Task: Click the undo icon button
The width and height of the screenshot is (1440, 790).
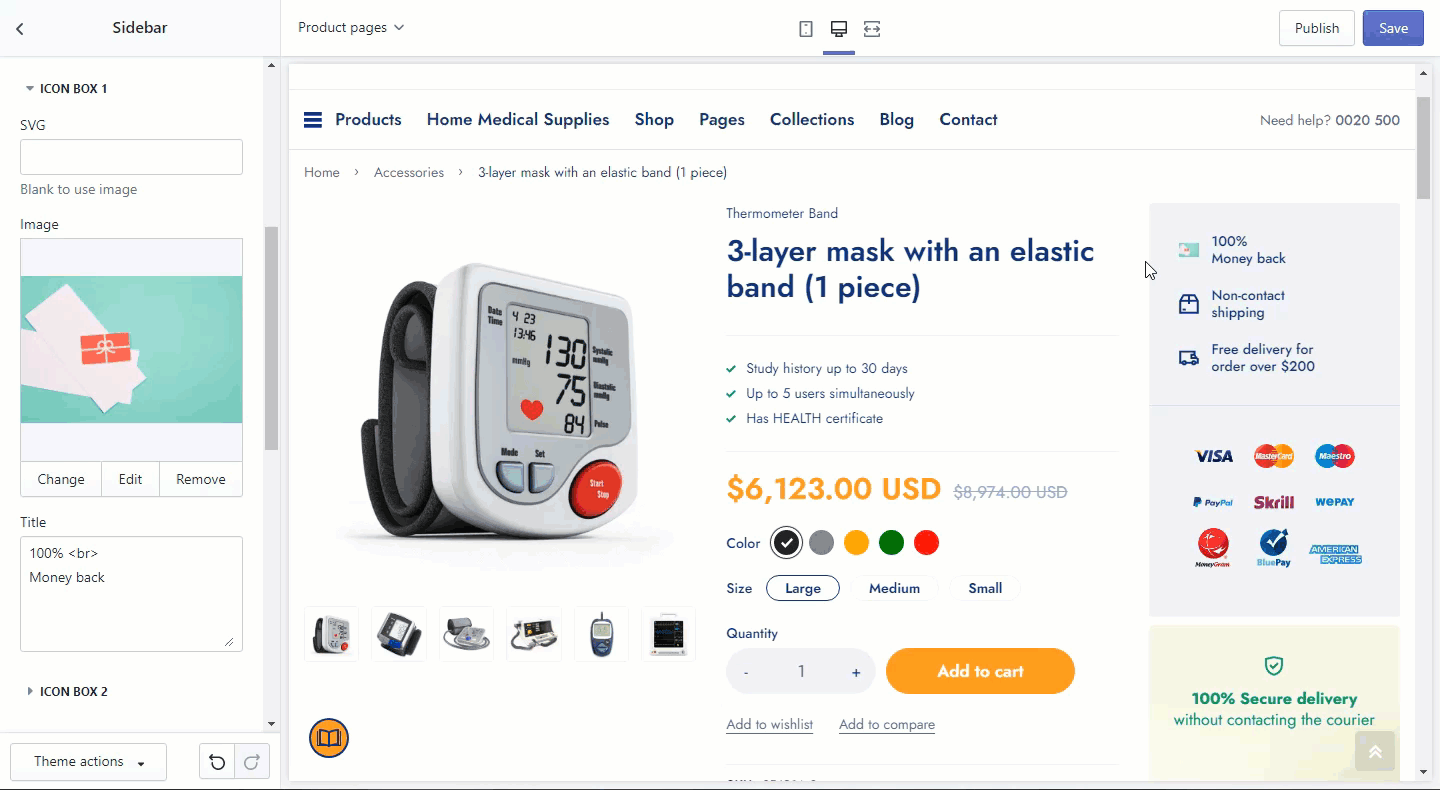Action: point(217,763)
